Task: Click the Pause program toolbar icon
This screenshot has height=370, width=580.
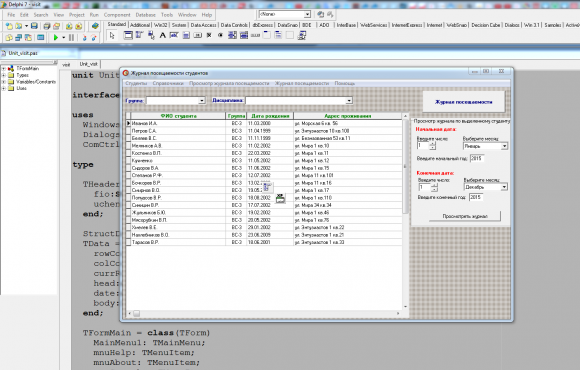Action: pos(72,37)
